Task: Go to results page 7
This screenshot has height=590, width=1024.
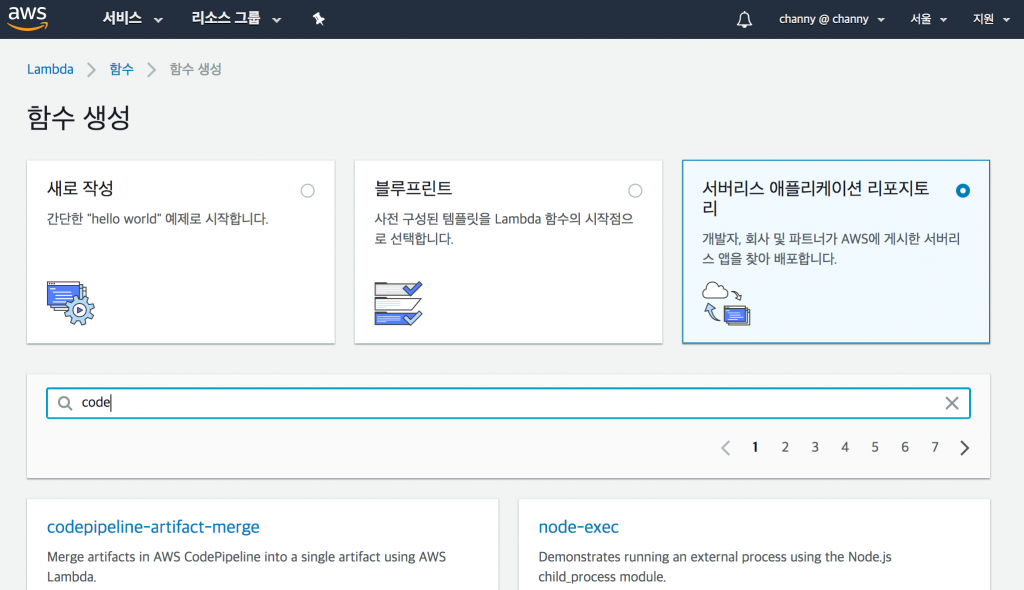Action: (935, 448)
